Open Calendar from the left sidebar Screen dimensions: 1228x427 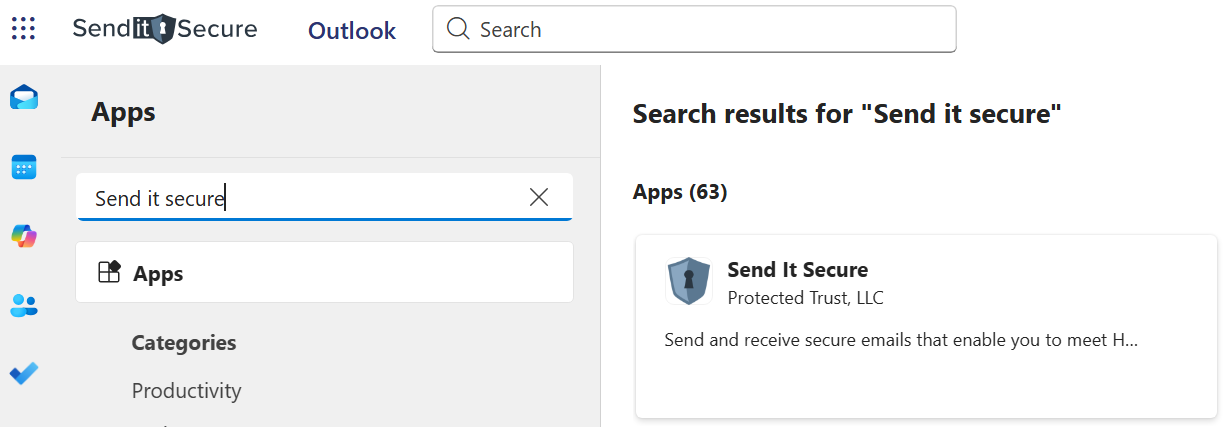(24, 167)
